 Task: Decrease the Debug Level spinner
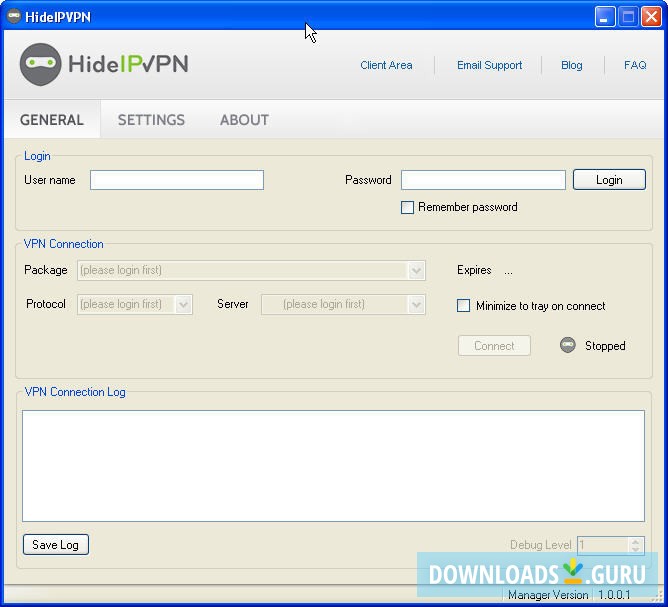635,549
